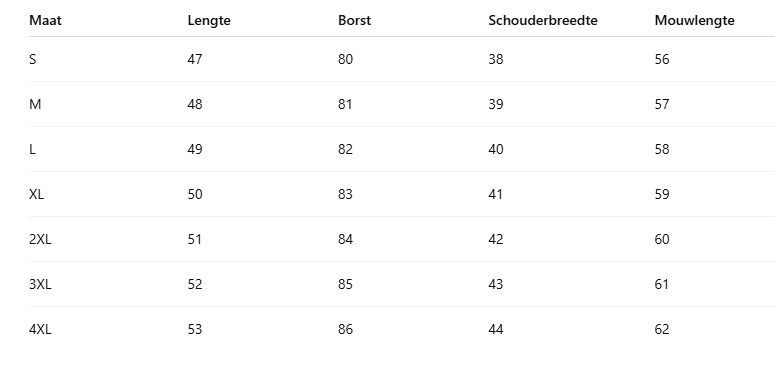Select the Schouderbreedte column header
Viewport: 775px width, 379px height.
pyautogui.click(x=543, y=20)
